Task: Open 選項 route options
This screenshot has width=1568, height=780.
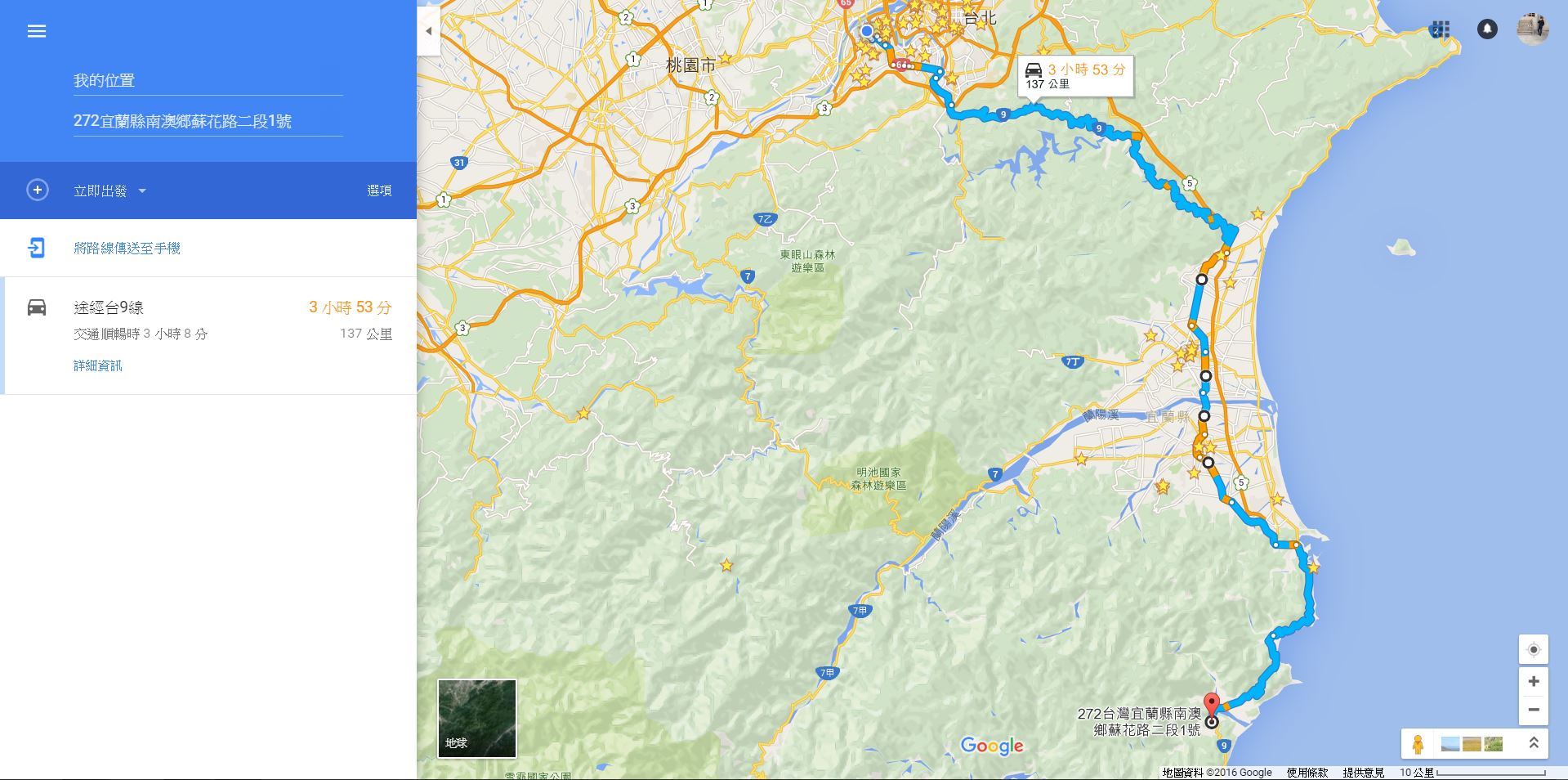Action: pos(379,191)
